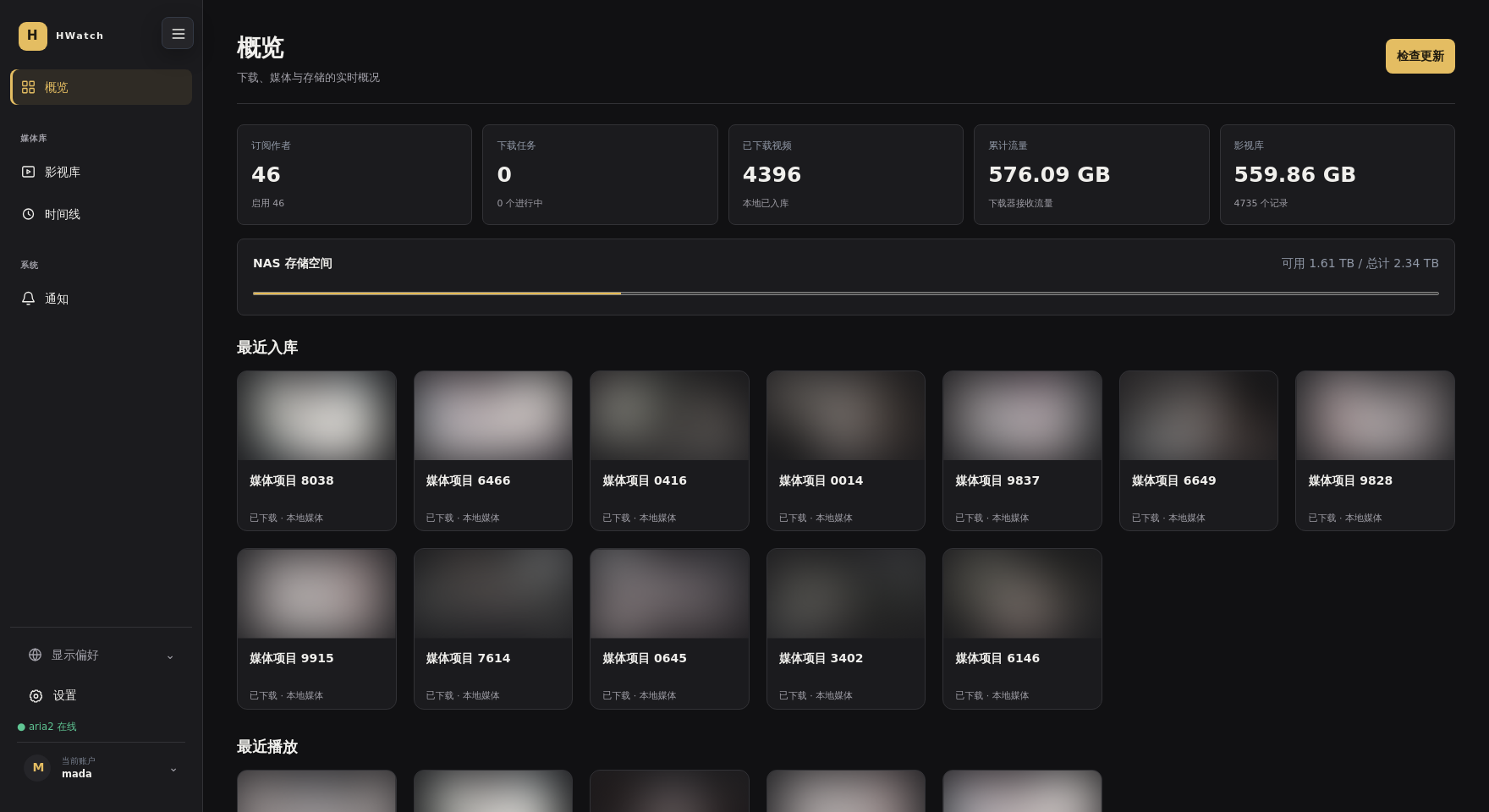This screenshot has height=812, width=1489.
Task: Expand the 显示偏好 chevron
Action: 170,656
